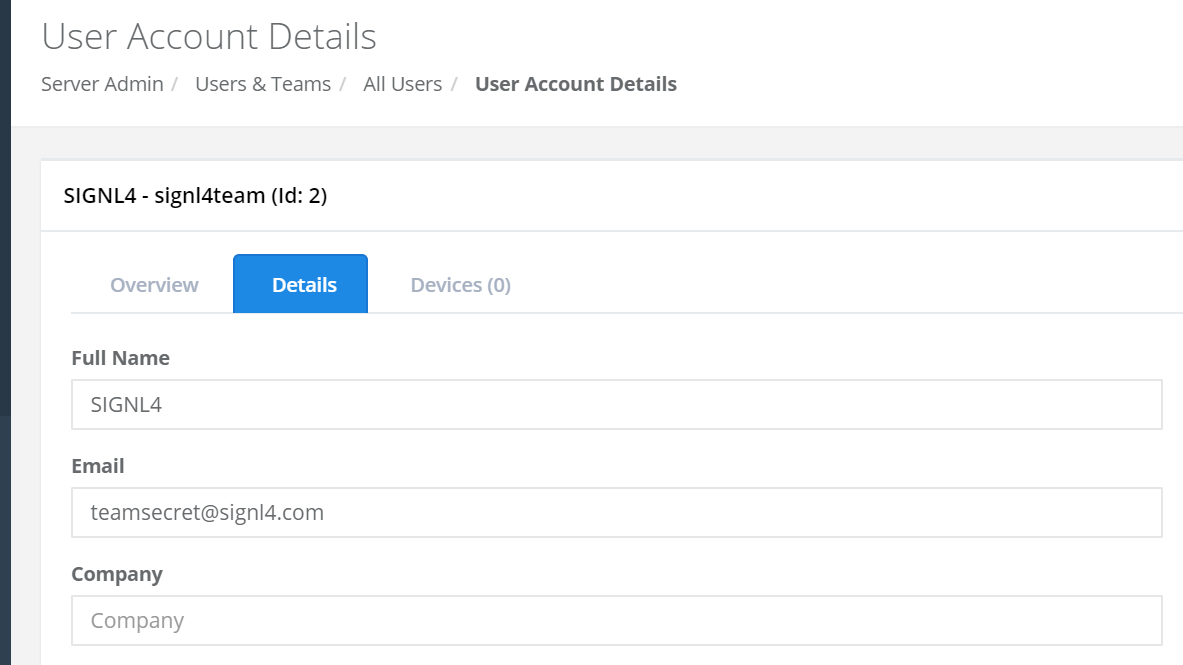Switch to the Devices (0) tab
1183x665 pixels.
click(460, 285)
